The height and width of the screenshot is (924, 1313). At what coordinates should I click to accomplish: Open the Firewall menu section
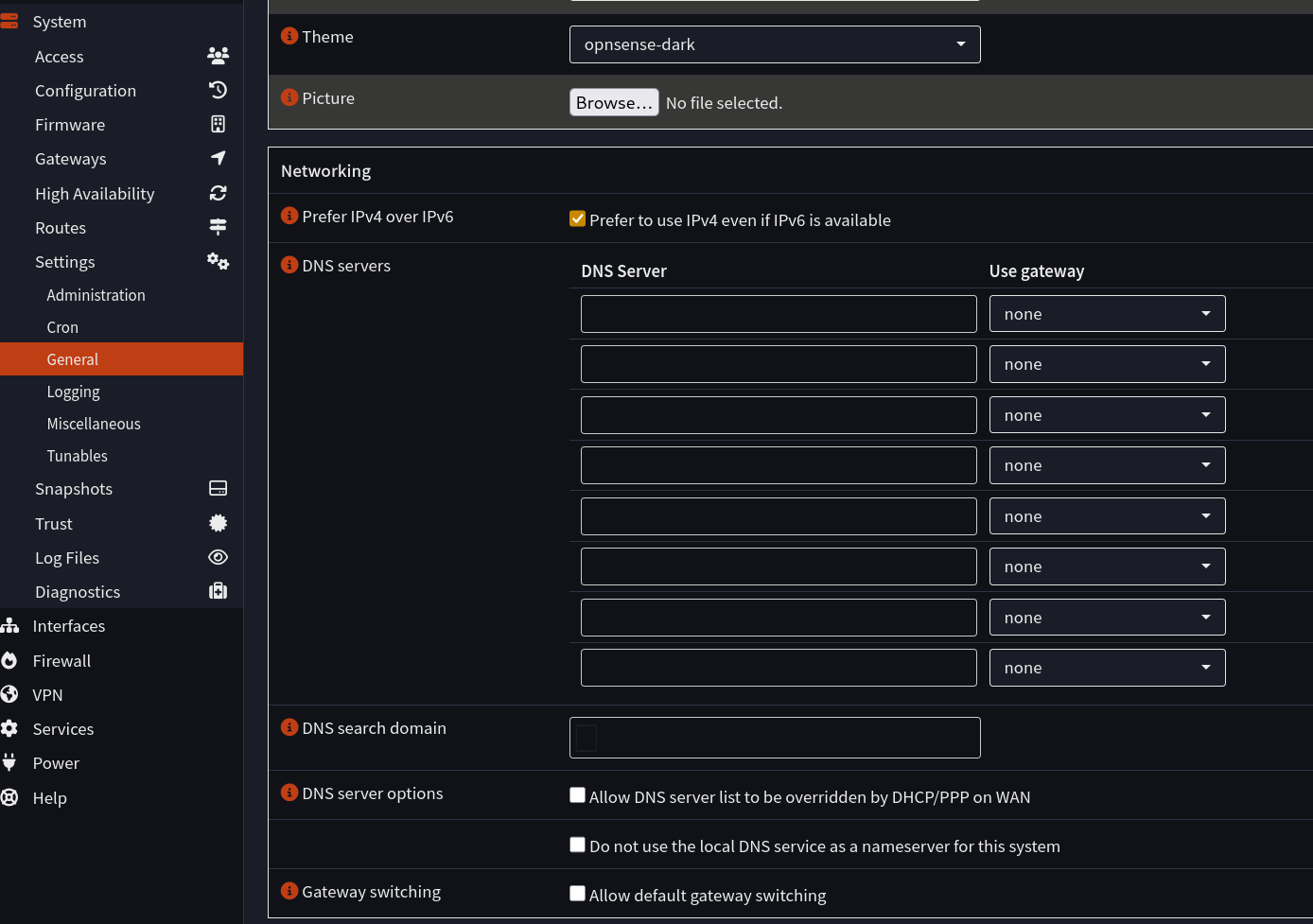pyautogui.click(x=61, y=661)
